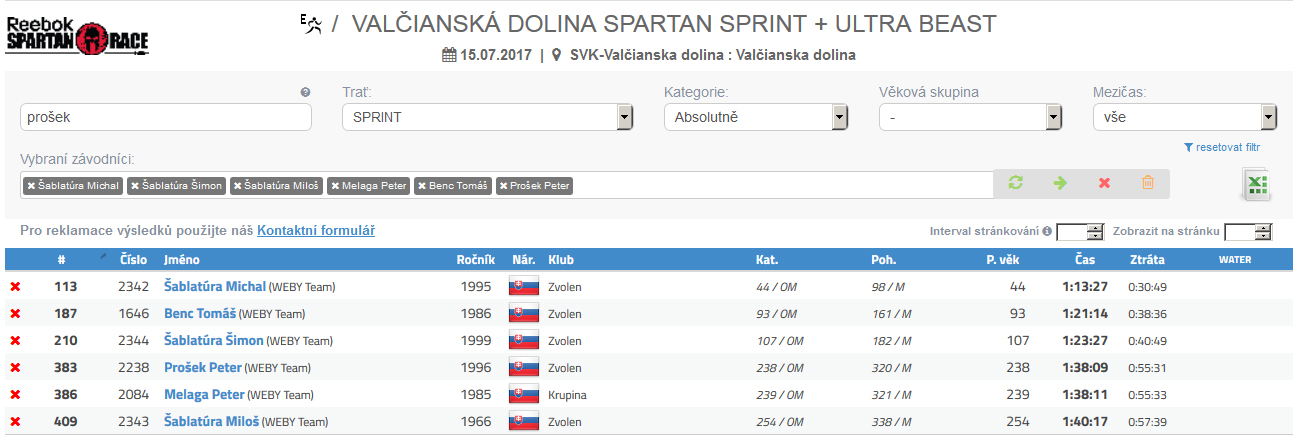Open the Kontaktní formulář link
The width and height of the screenshot is (1296, 441).
316,231
